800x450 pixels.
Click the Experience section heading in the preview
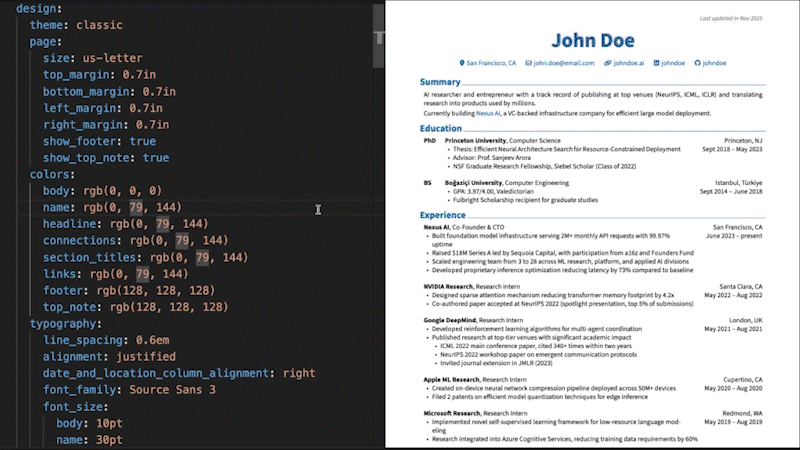click(443, 215)
